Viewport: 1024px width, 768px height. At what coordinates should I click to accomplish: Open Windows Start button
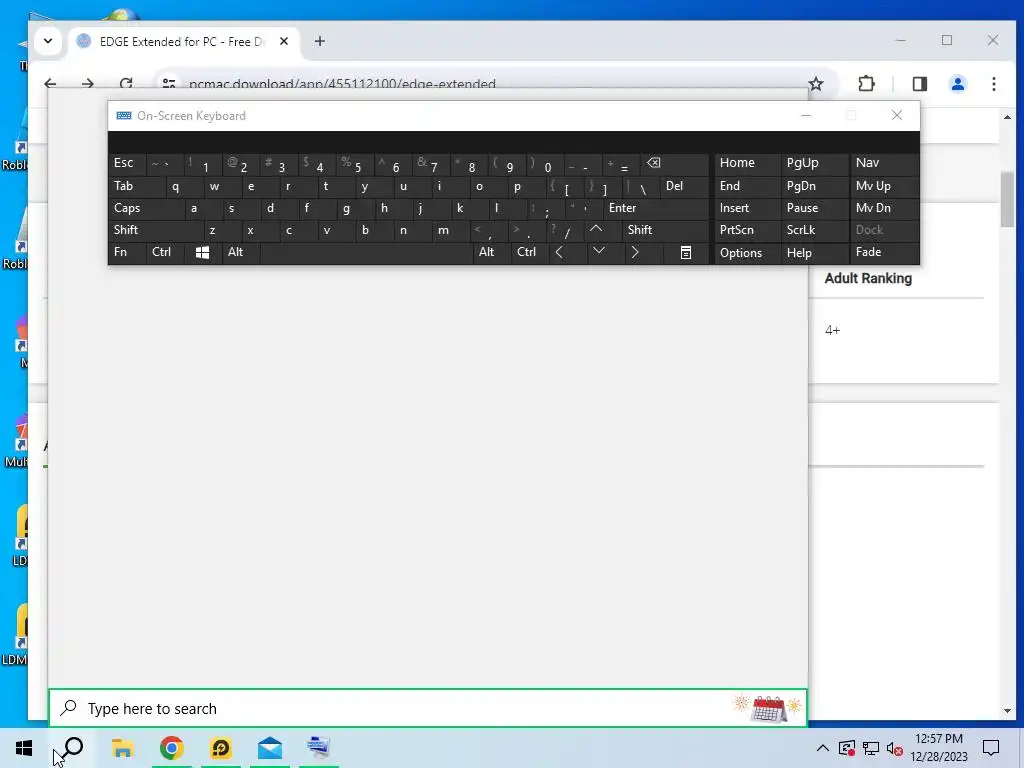[x=24, y=748]
